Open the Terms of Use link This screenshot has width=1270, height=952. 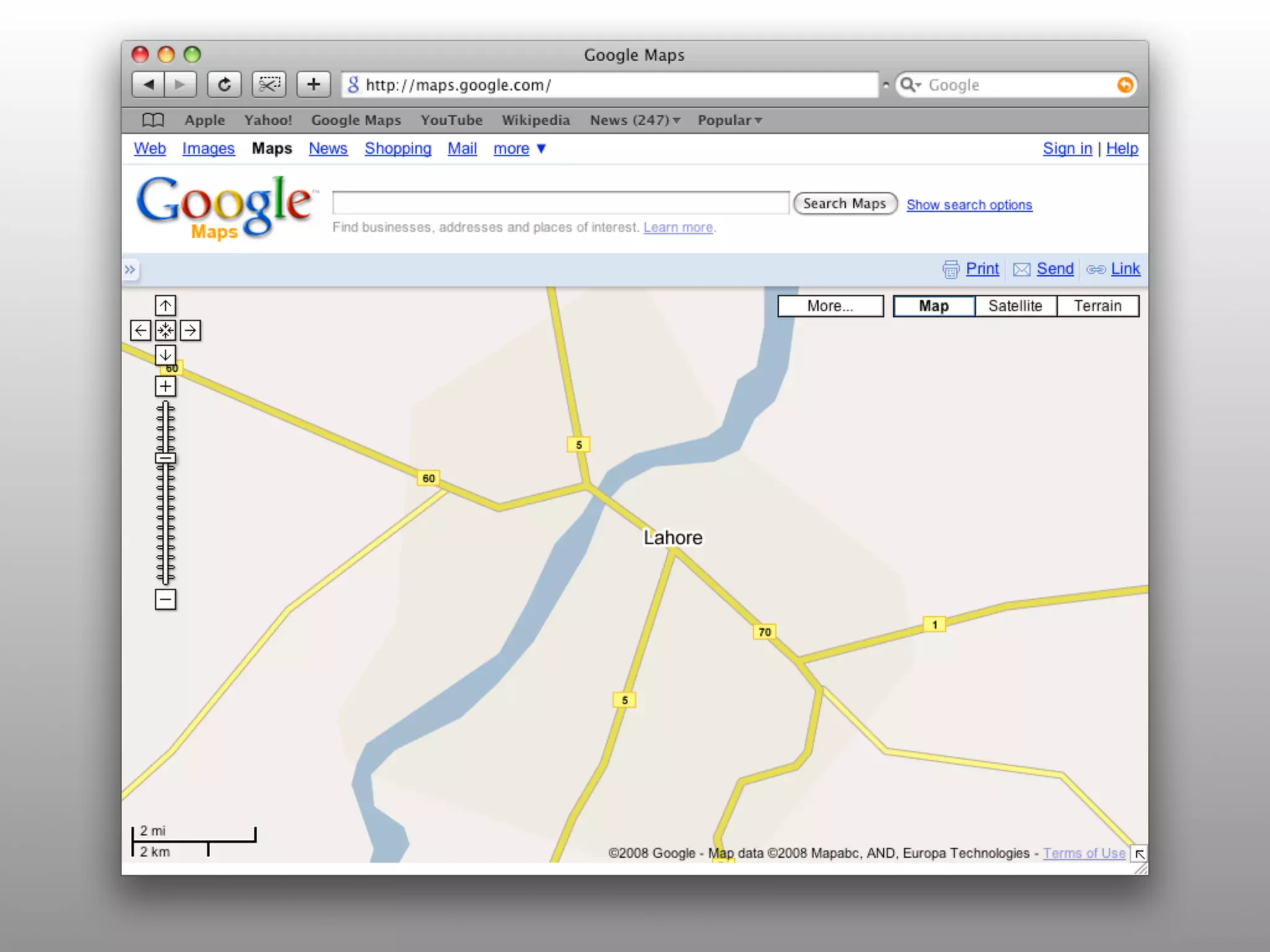tap(1084, 853)
